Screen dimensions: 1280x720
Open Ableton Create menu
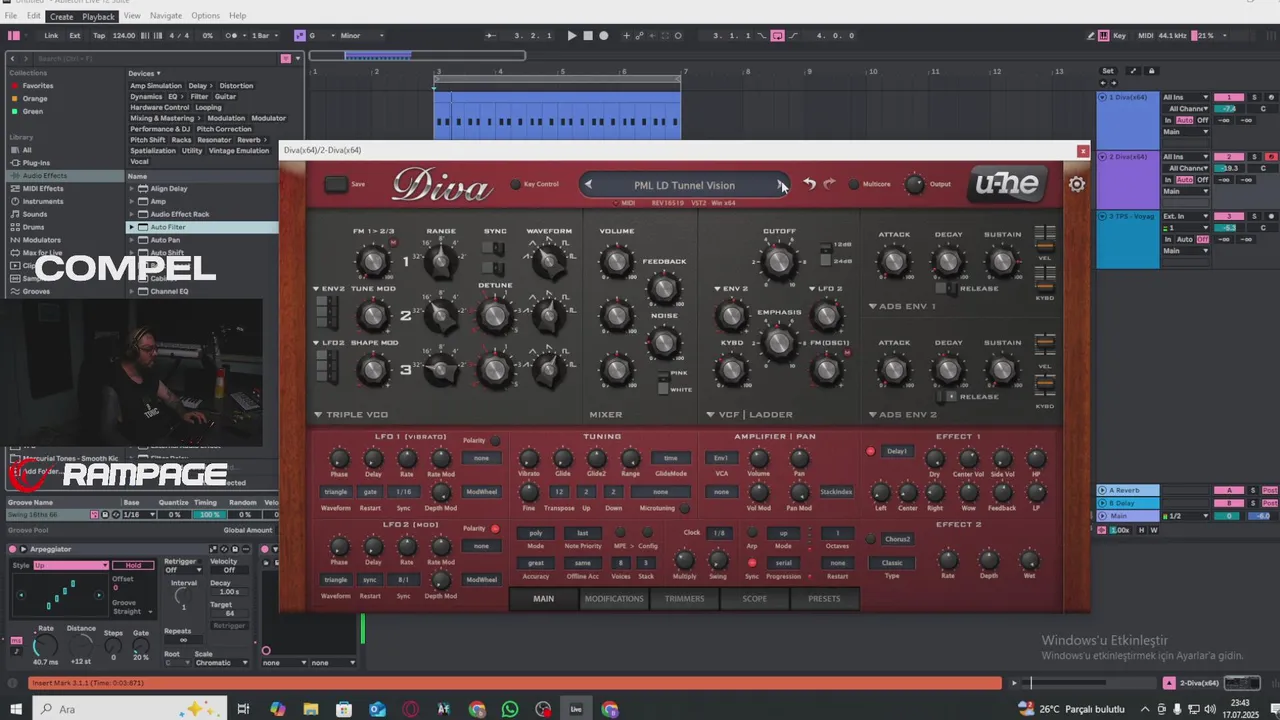pyautogui.click(x=61, y=16)
